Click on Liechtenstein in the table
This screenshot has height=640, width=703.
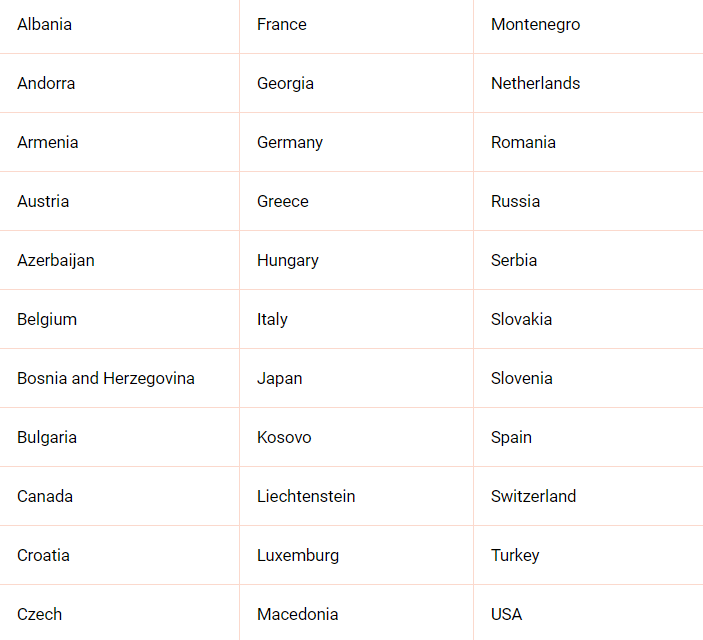(x=306, y=497)
